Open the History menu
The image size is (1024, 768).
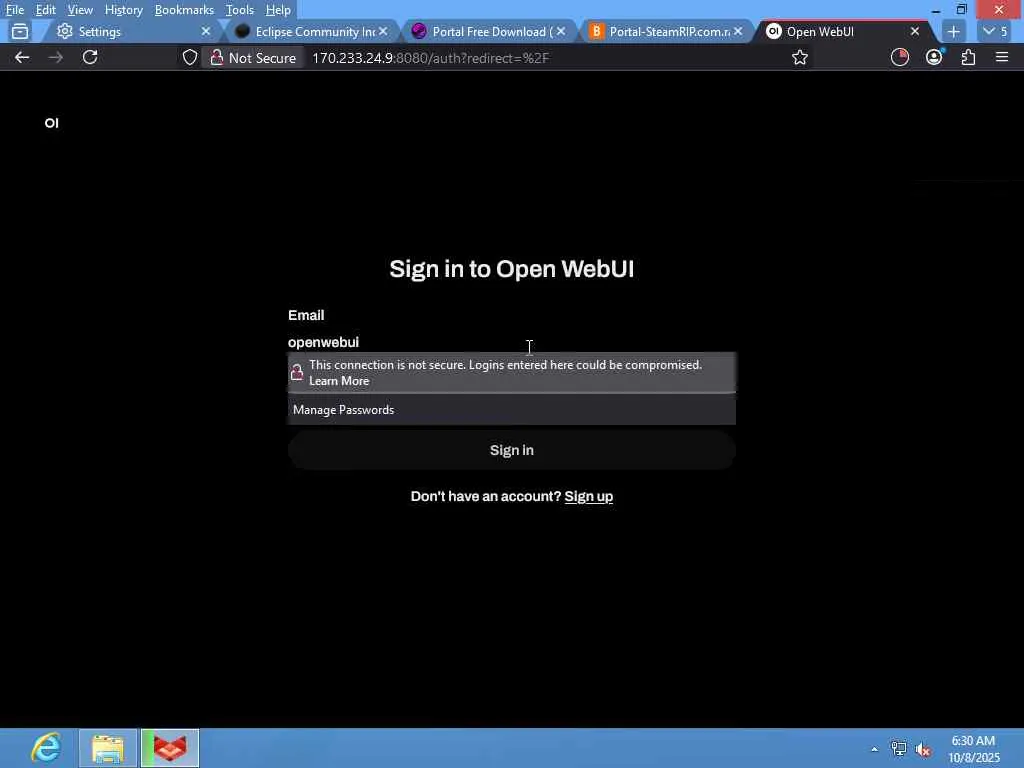[x=123, y=10]
